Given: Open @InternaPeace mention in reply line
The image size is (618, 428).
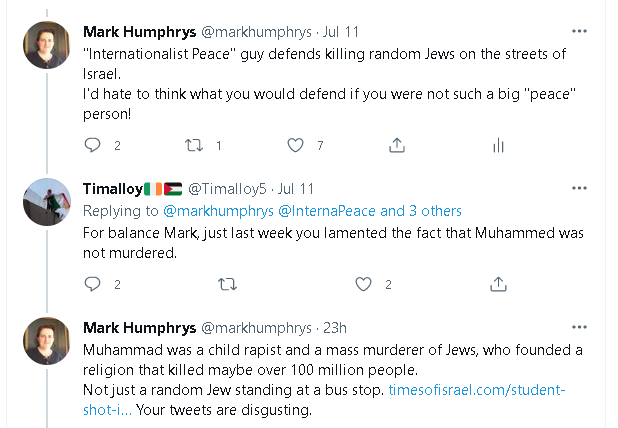Looking at the screenshot, I should (318, 210).
